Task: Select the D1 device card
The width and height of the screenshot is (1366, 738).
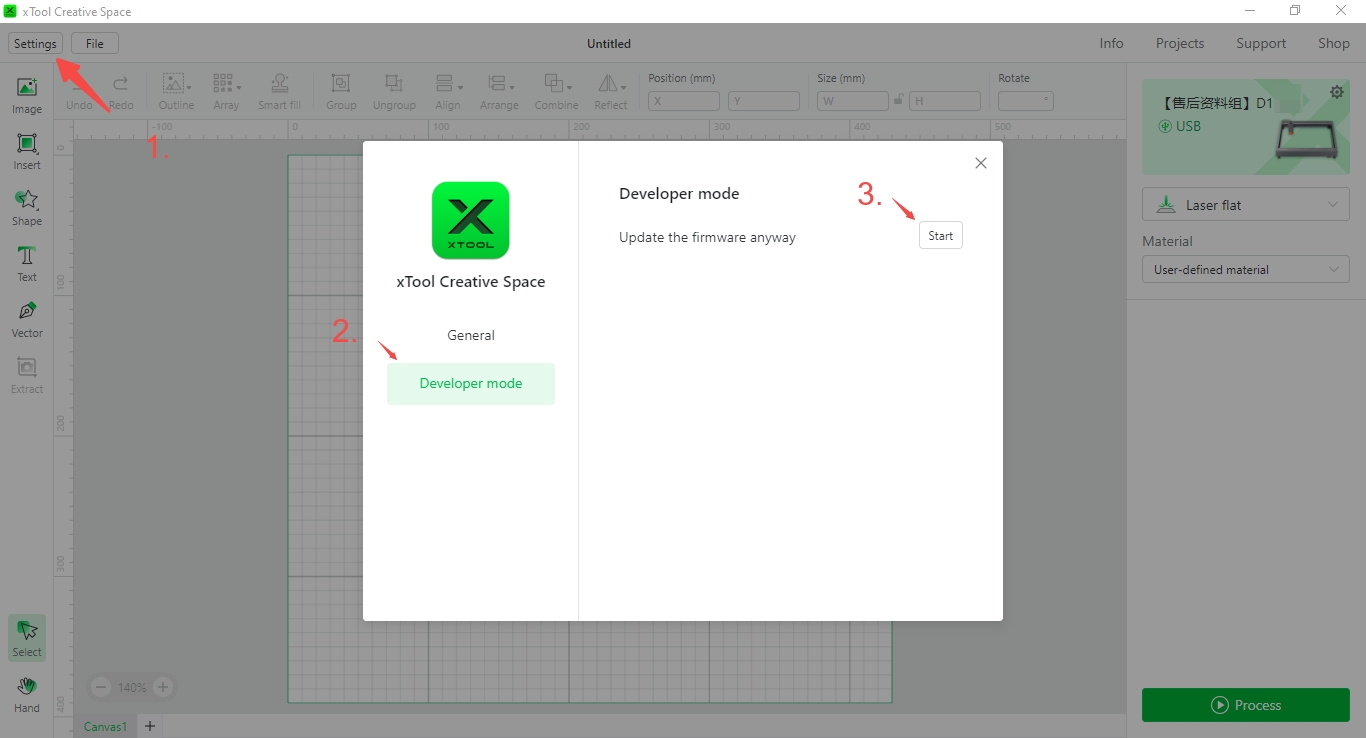Action: [1246, 127]
